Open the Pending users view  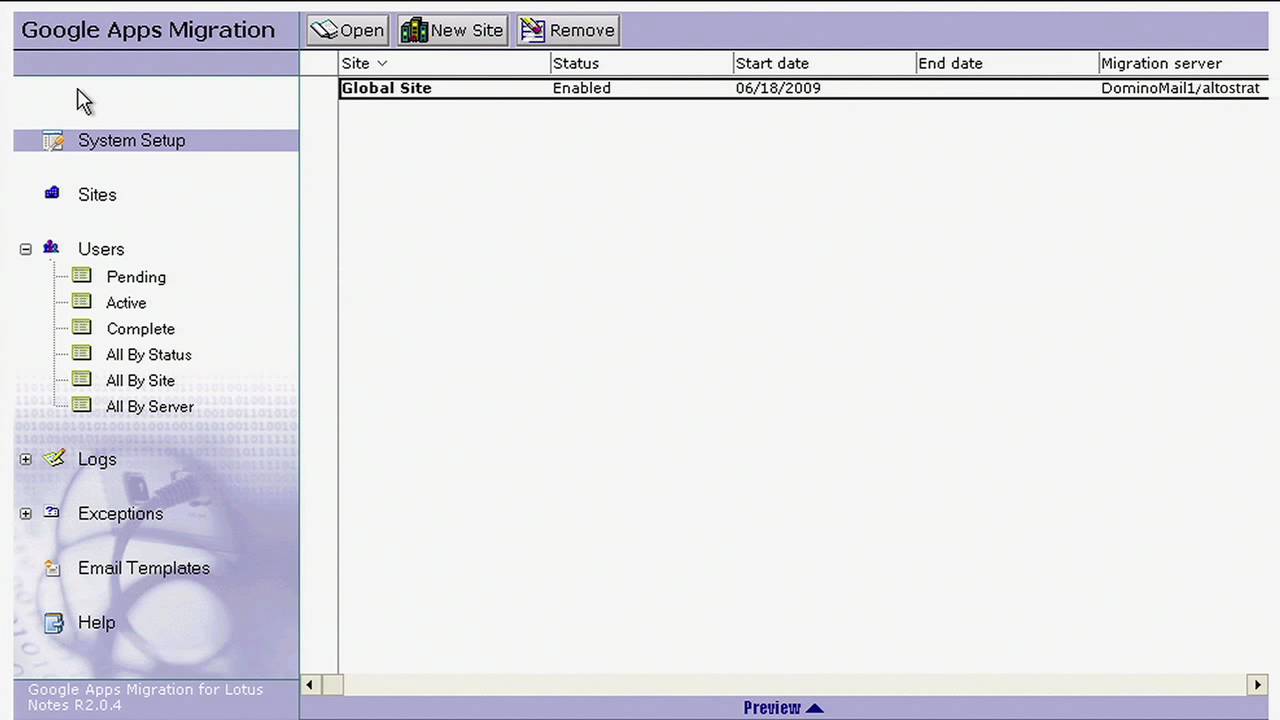(x=136, y=277)
